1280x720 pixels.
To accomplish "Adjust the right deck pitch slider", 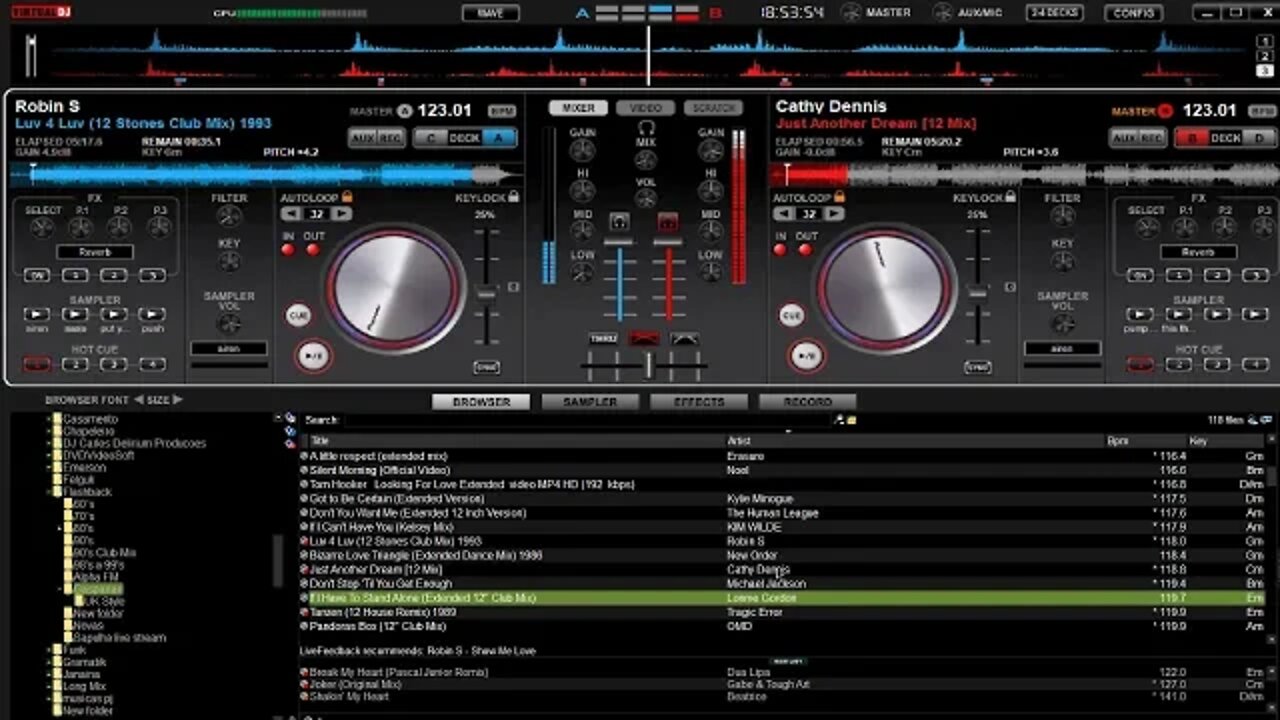I will pos(978,292).
